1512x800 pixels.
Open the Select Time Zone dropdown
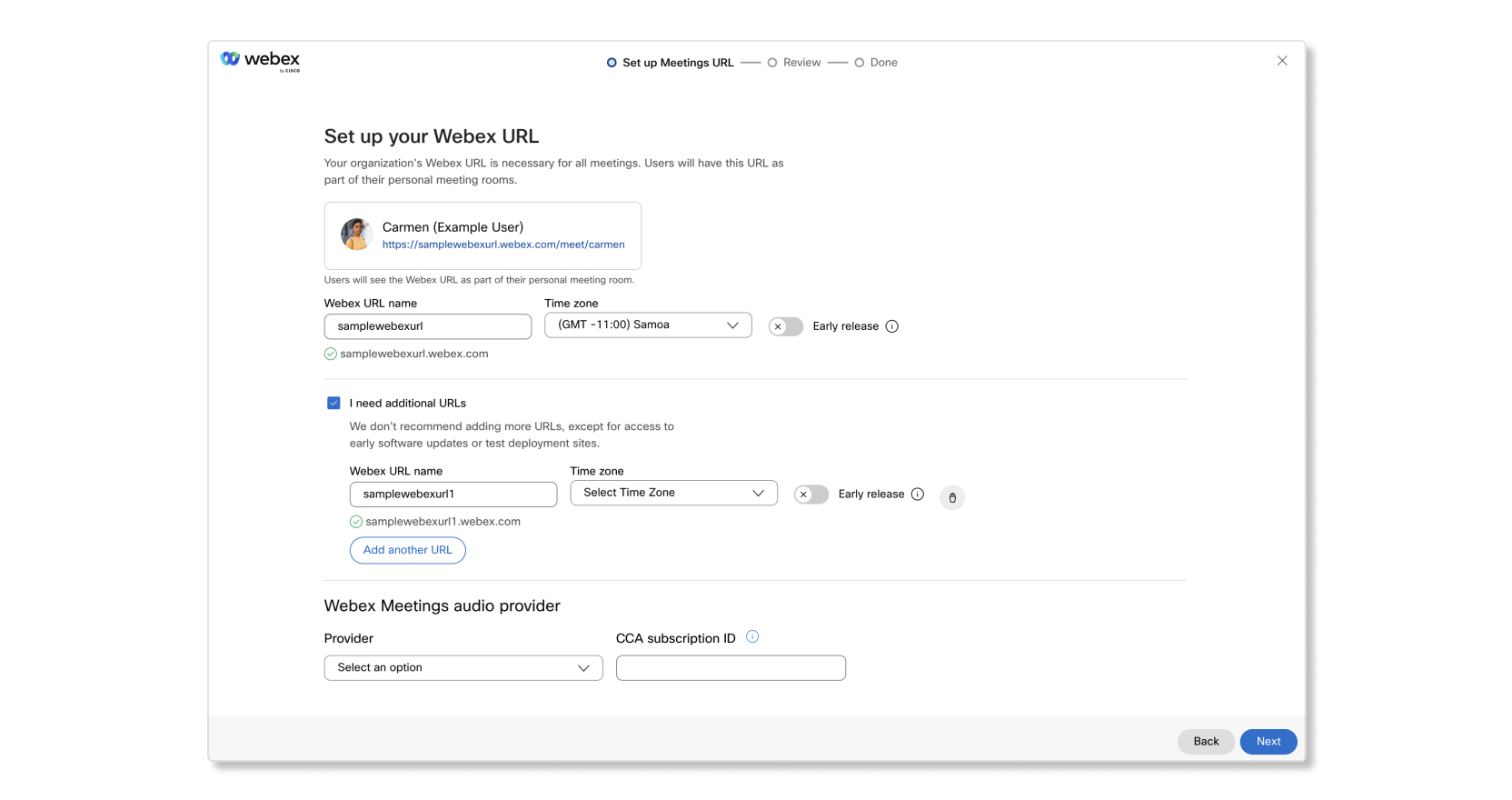tap(673, 493)
